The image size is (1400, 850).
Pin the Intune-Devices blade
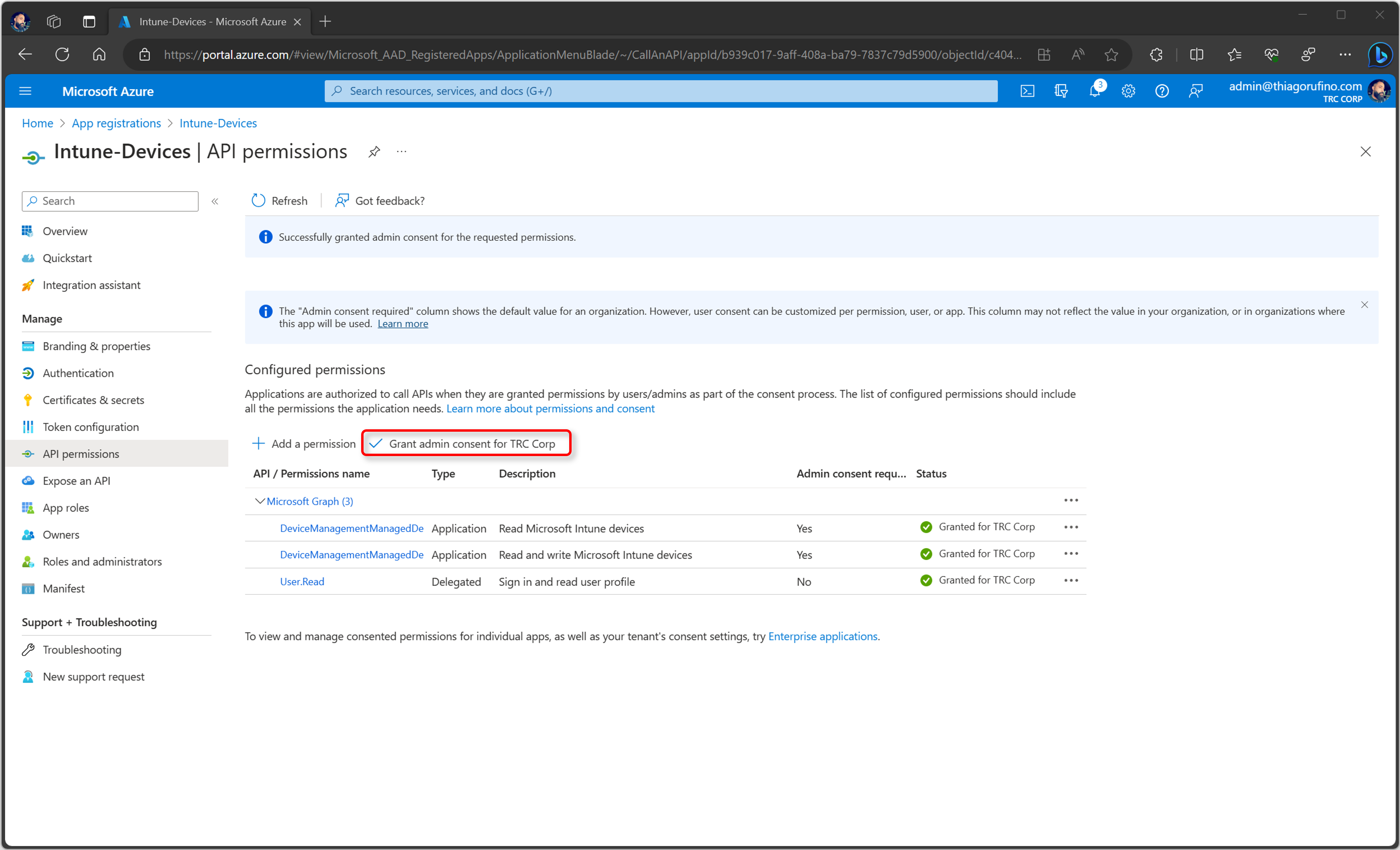(374, 152)
